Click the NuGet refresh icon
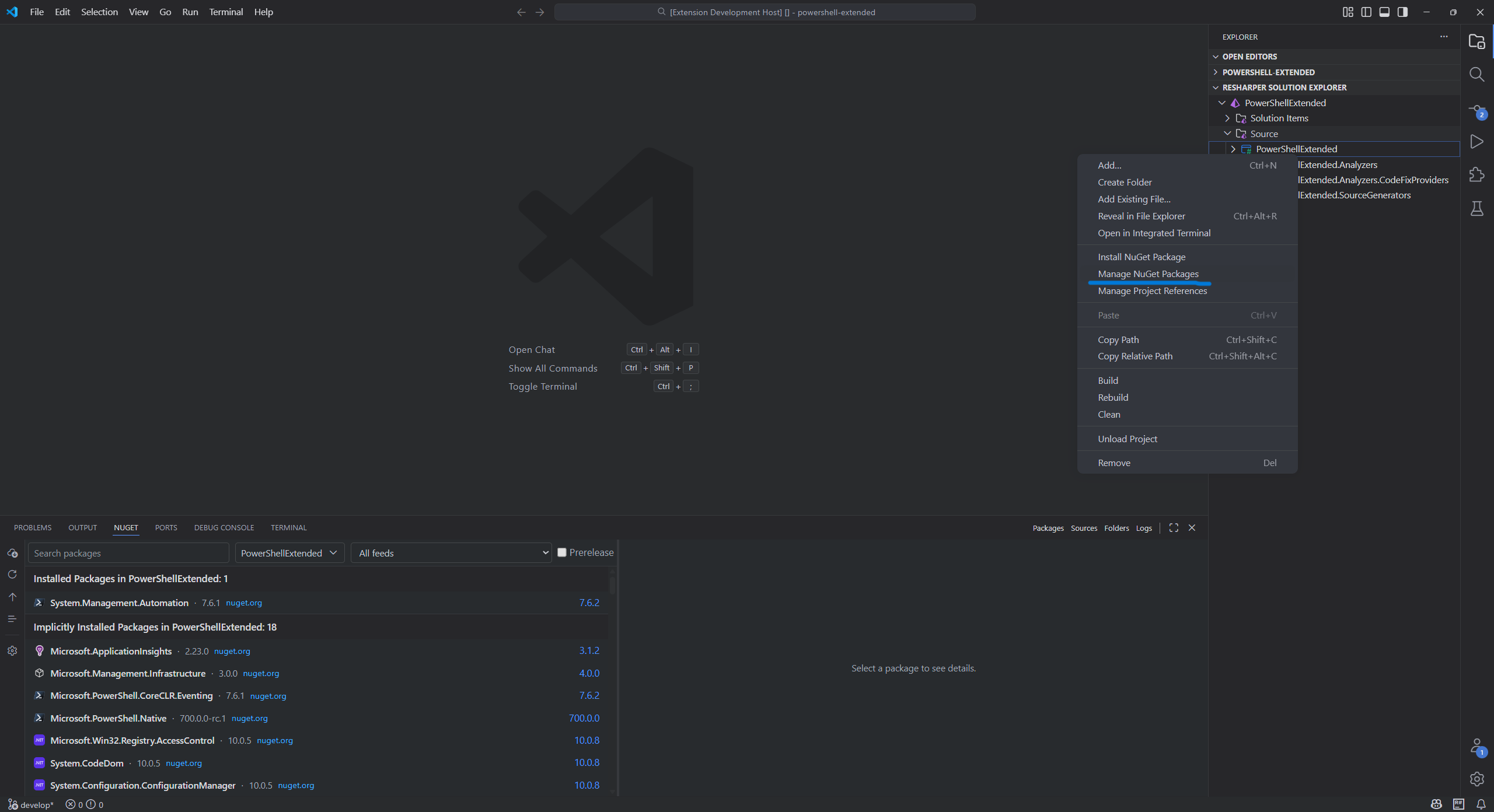Screen dimensions: 1494x812 point(12,575)
